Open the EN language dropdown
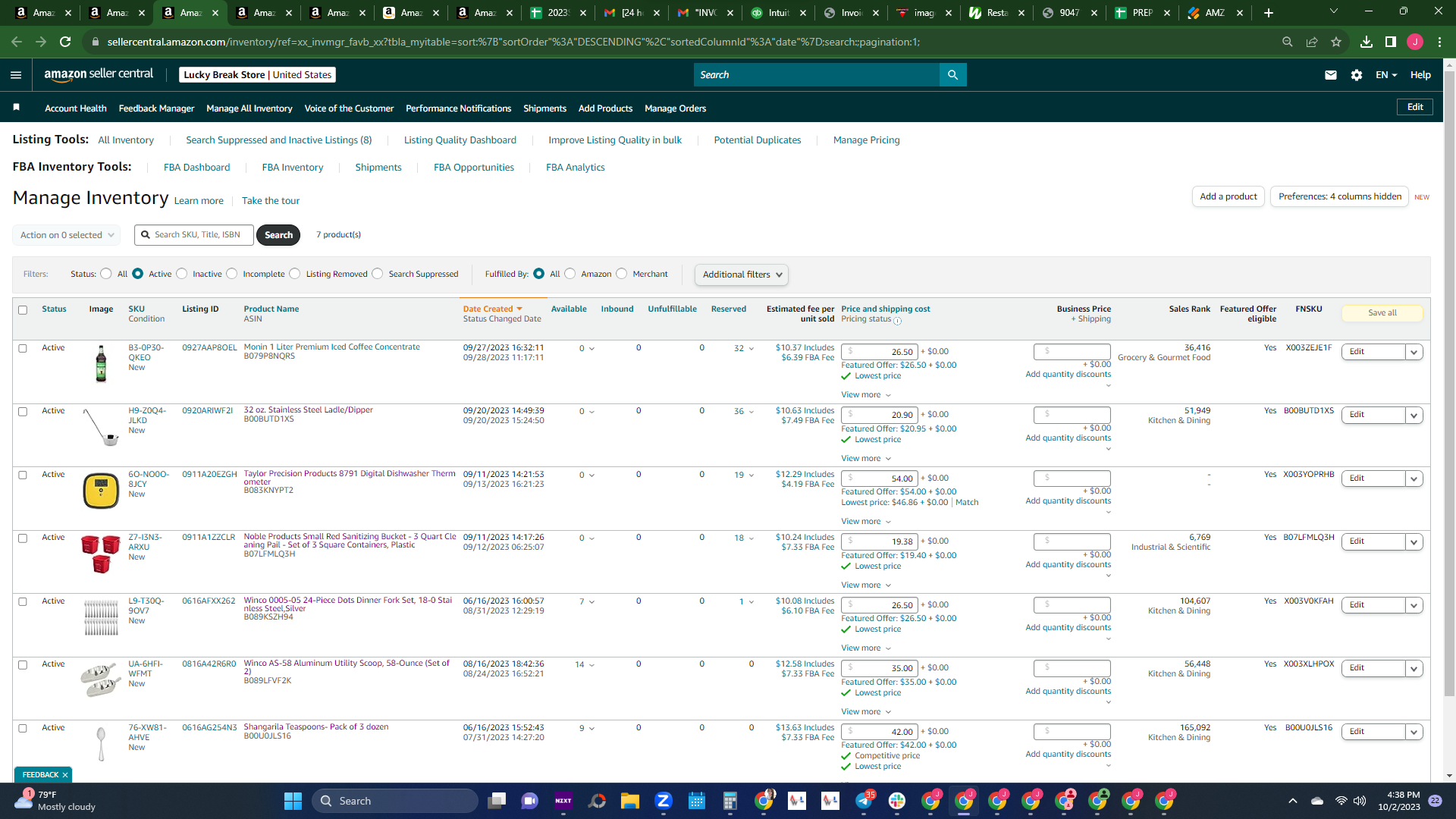 tap(1386, 75)
